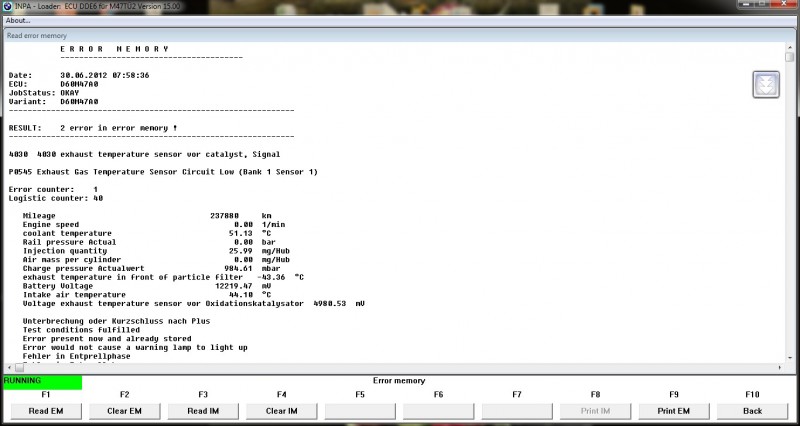This screenshot has width=800, height=426.
Task: Click the Clear EM button
Action: [x=124, y=411]
